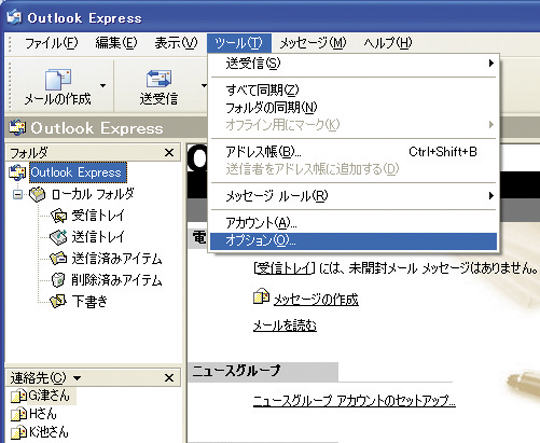This screenshot has width=540, height=443.
Task: Click the メッセージの作成 link
Action: click(316, 300)
